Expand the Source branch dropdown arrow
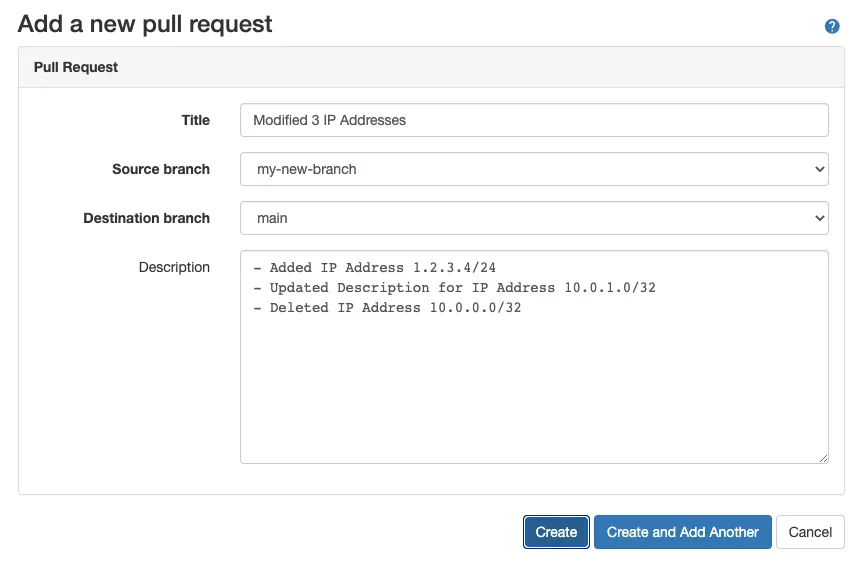The image size is (868, 570). [819, 169]
